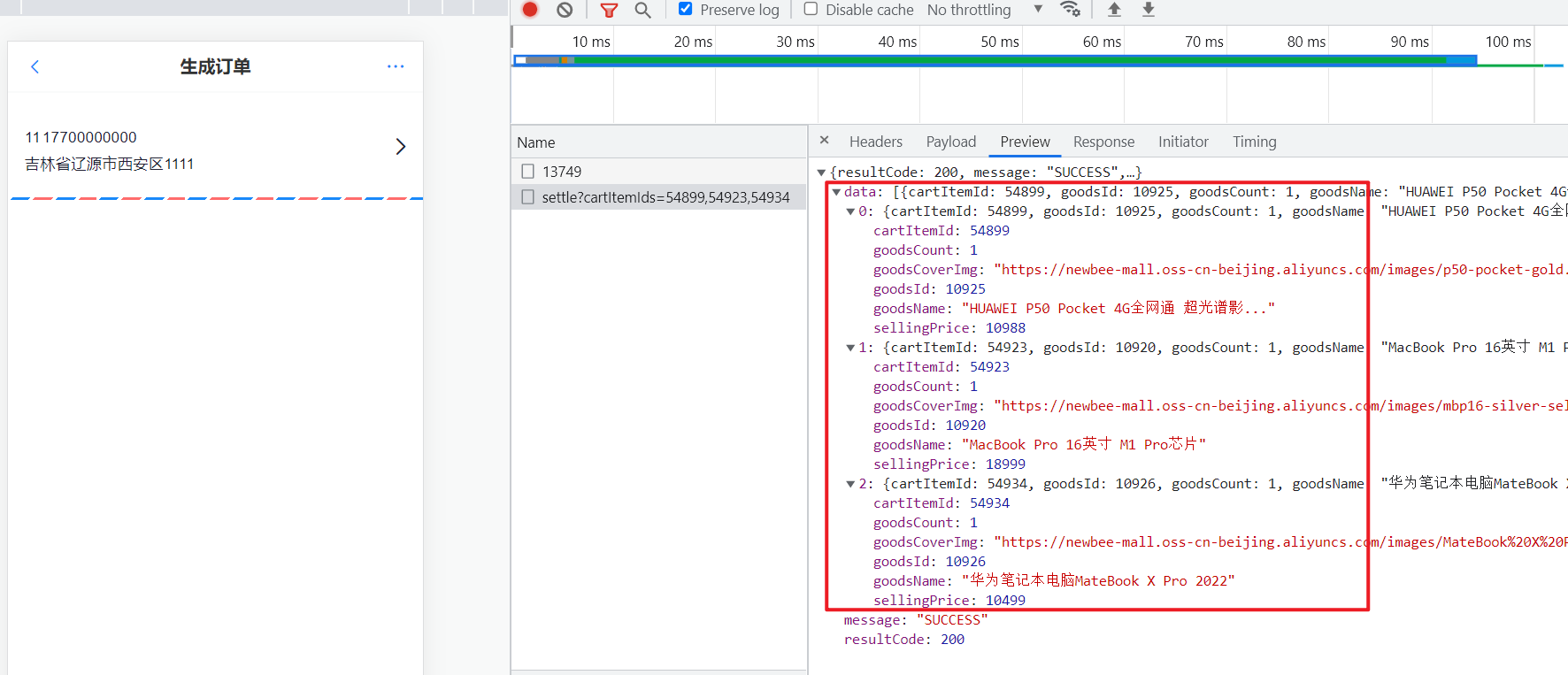Open No throttling dropdown
The image size is (1568, 675).
(984, 10)
